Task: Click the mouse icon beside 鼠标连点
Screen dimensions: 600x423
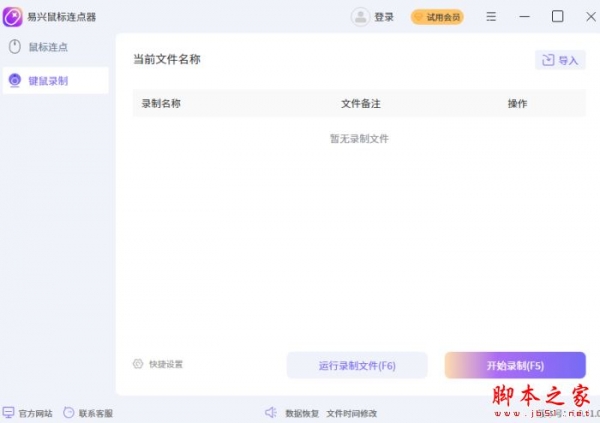Action: pos(15,47)
